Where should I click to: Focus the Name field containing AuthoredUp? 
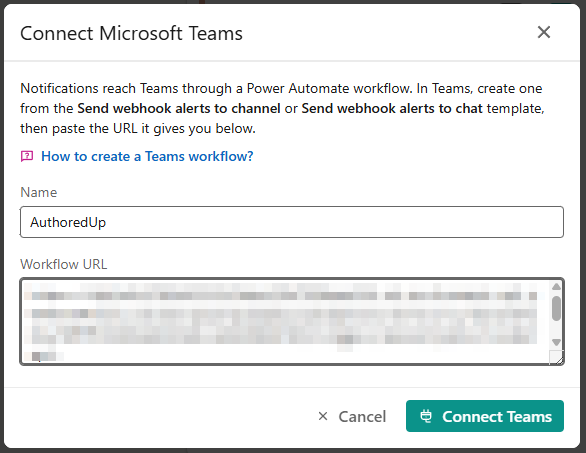[292, 222]
